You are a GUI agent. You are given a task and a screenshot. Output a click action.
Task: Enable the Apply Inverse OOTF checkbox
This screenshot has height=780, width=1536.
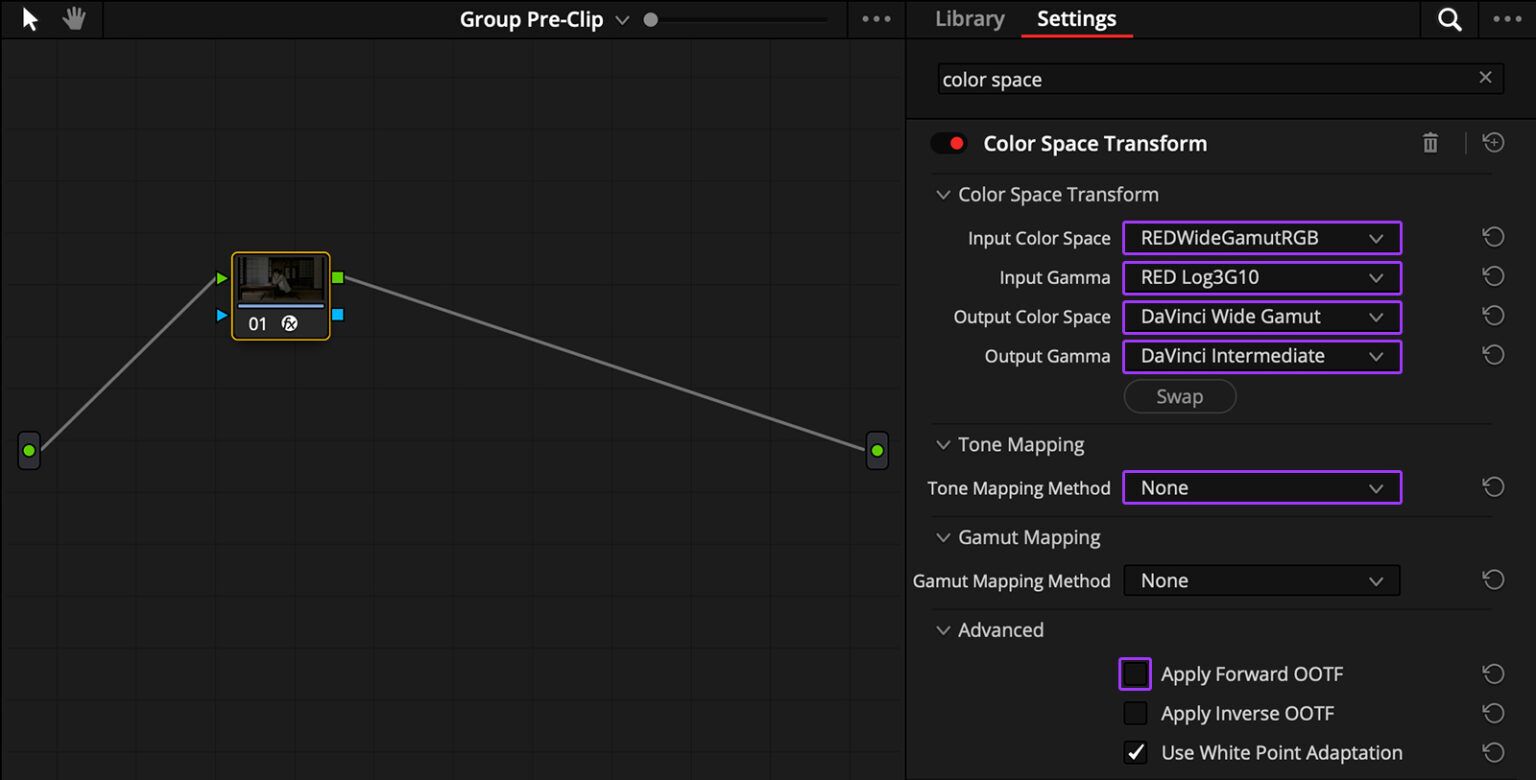tap(1135, 713)
